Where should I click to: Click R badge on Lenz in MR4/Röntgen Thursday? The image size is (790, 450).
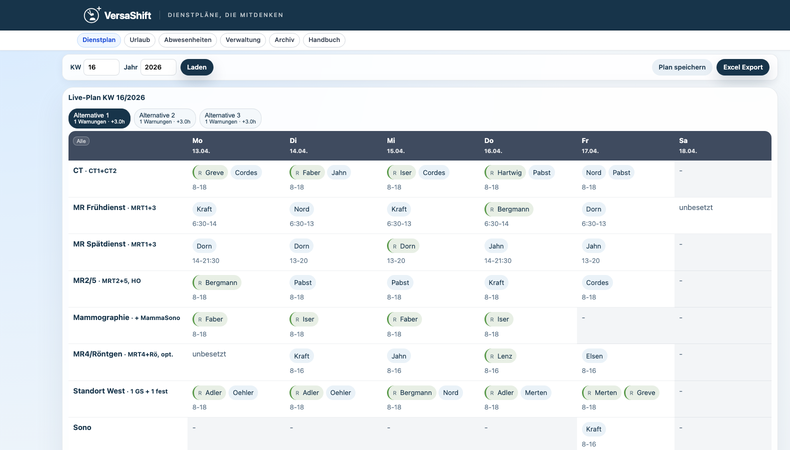tap(491, 356)
